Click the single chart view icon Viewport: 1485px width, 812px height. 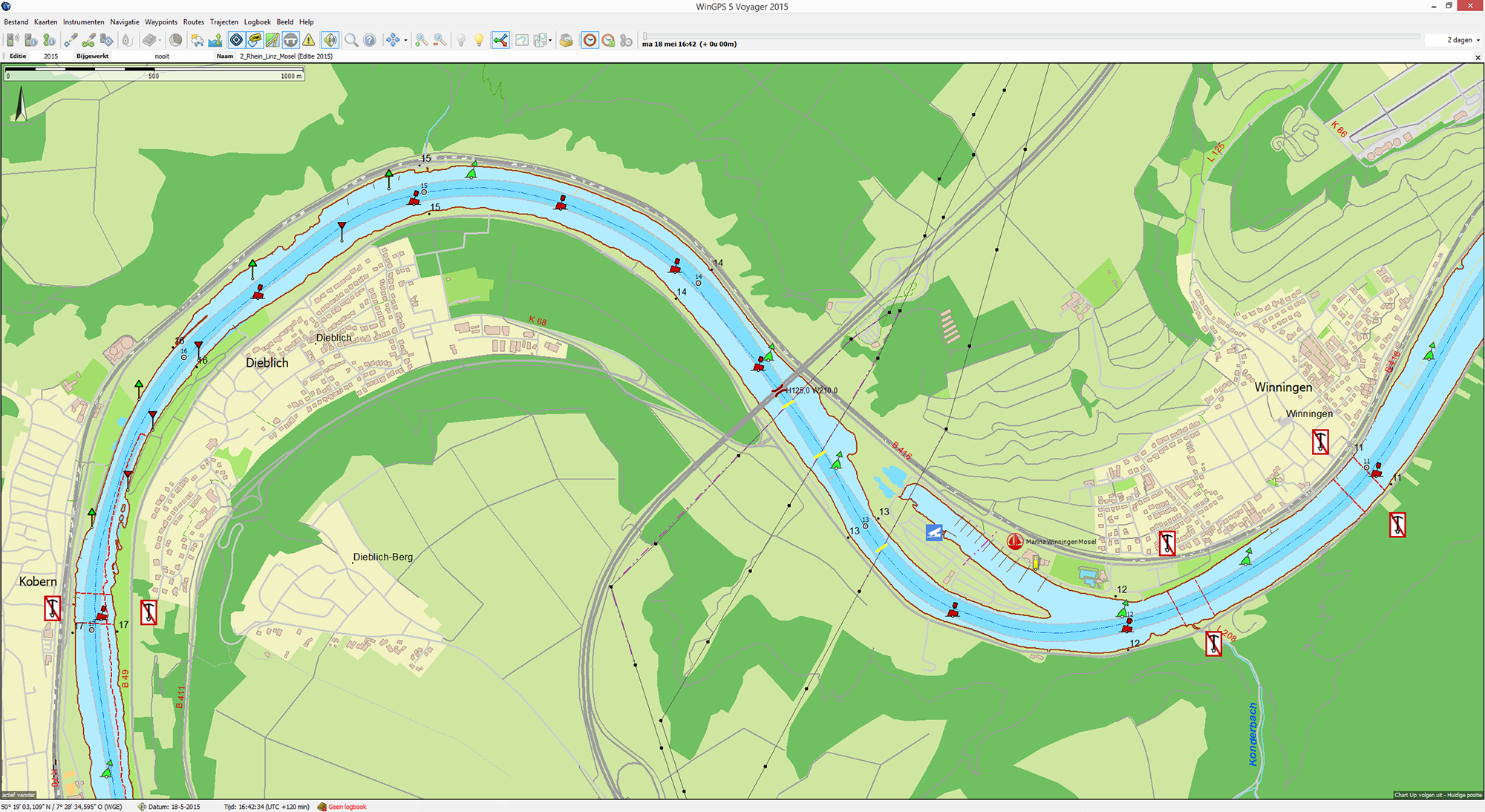click(522, 40)
